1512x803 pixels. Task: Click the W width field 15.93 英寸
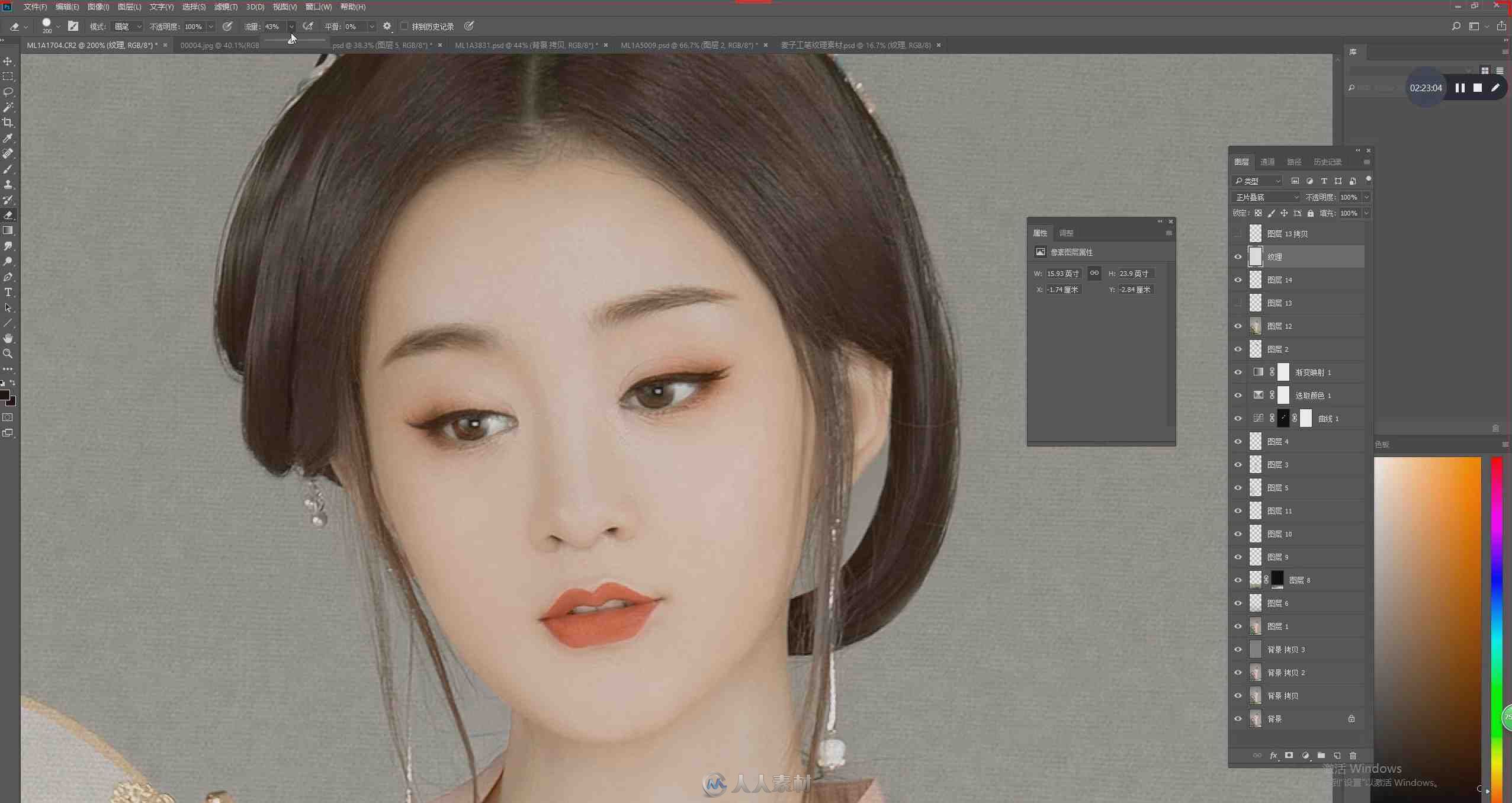1064,274
